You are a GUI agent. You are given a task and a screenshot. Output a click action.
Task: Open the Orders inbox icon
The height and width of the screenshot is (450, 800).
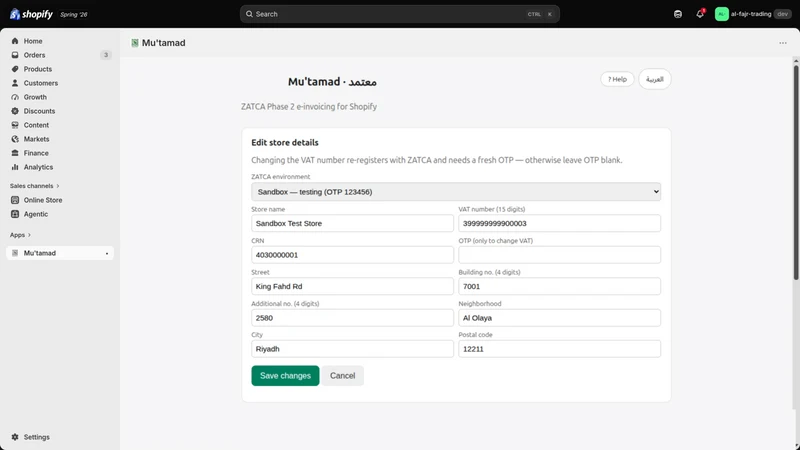15,55
